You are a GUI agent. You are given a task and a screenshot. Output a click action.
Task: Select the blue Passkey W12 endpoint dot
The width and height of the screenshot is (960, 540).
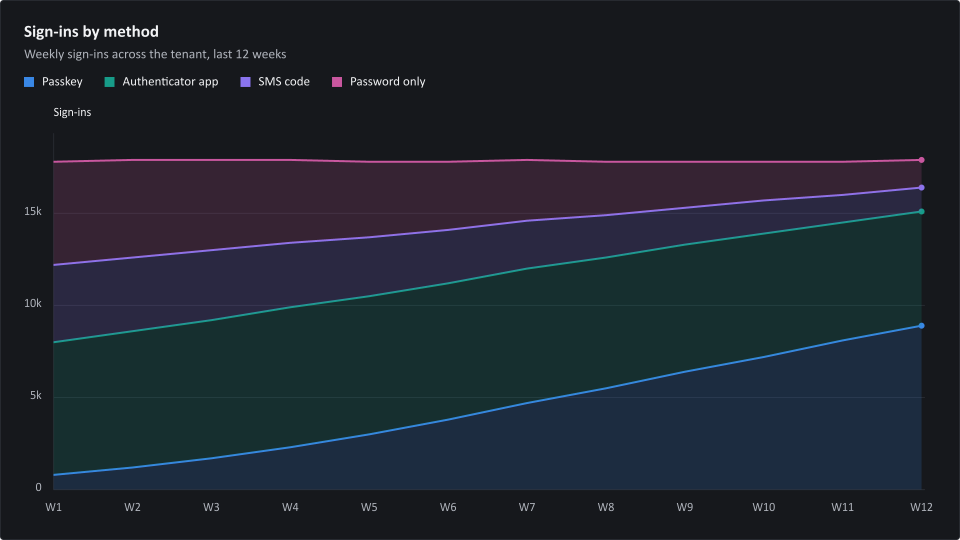pos(921,326)
